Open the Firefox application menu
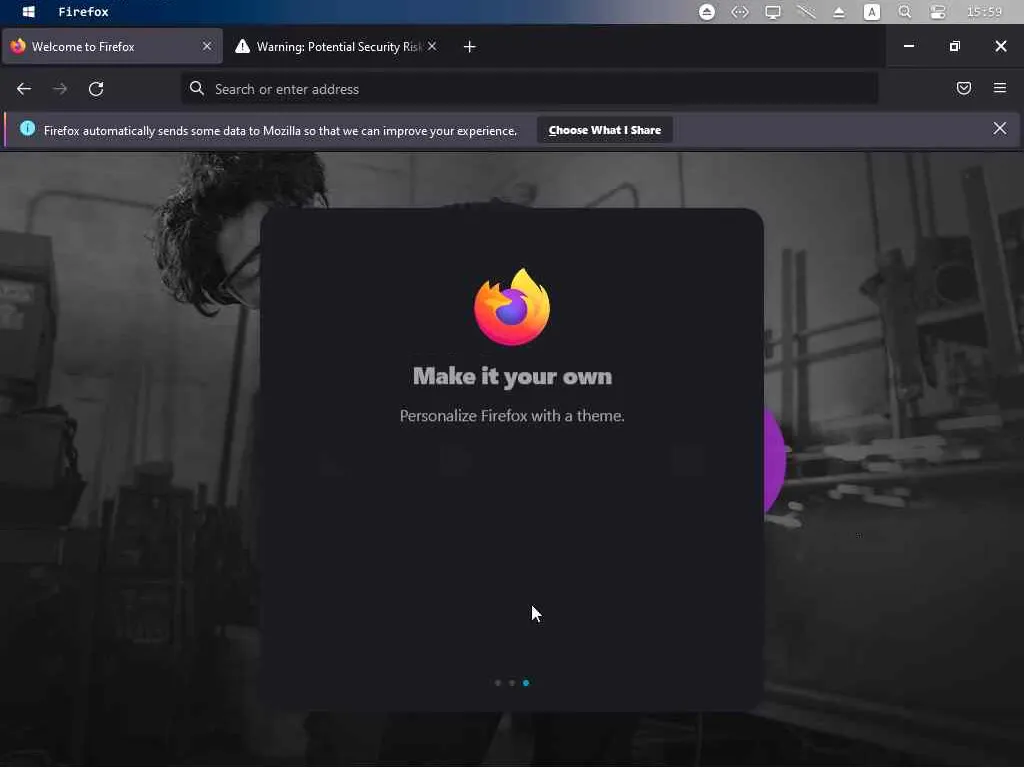Image resolution: width=1024 pixels, height=768 pixels. [1000, 88]
